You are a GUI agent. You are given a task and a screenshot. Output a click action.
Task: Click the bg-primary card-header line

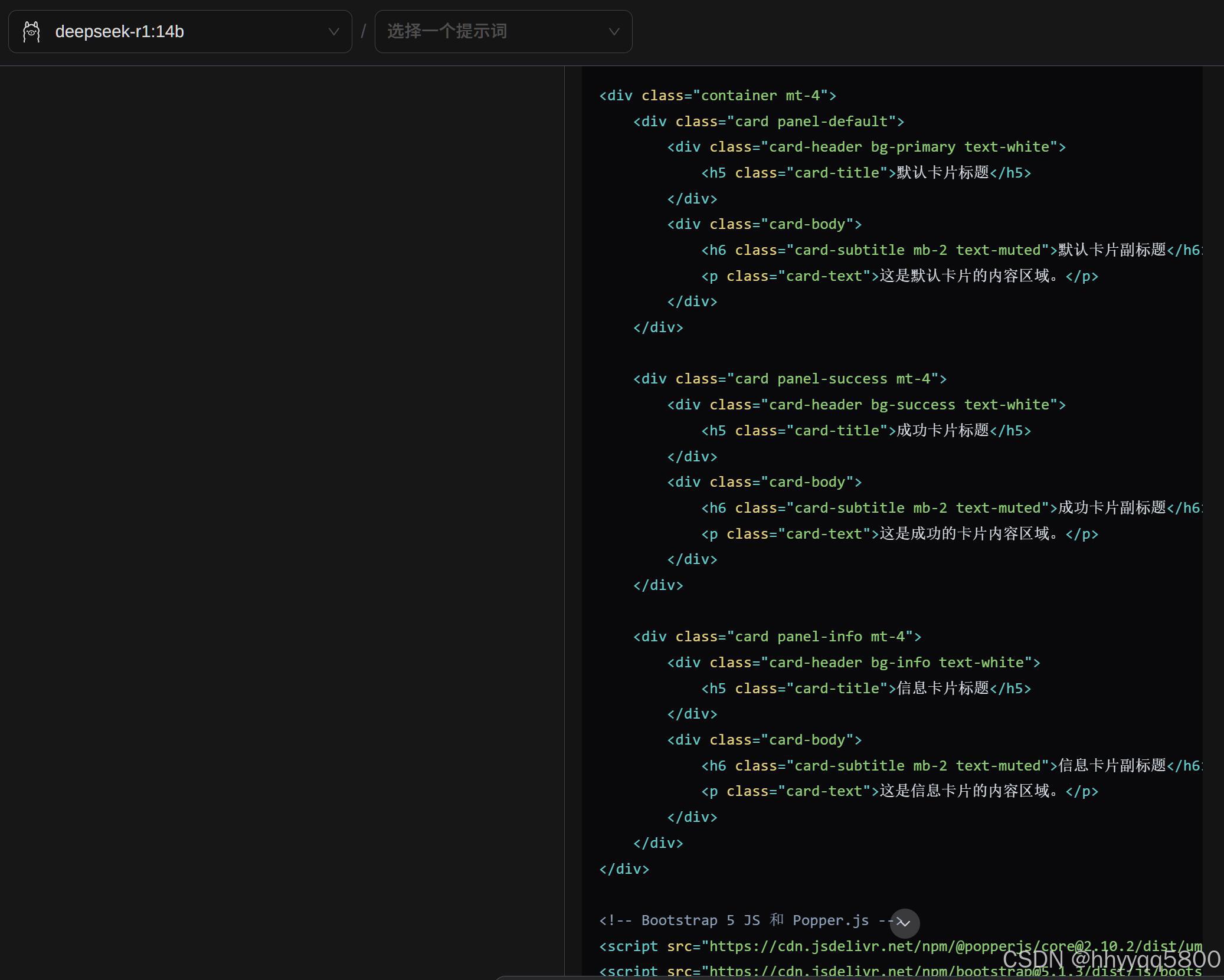tap(866, 147)
